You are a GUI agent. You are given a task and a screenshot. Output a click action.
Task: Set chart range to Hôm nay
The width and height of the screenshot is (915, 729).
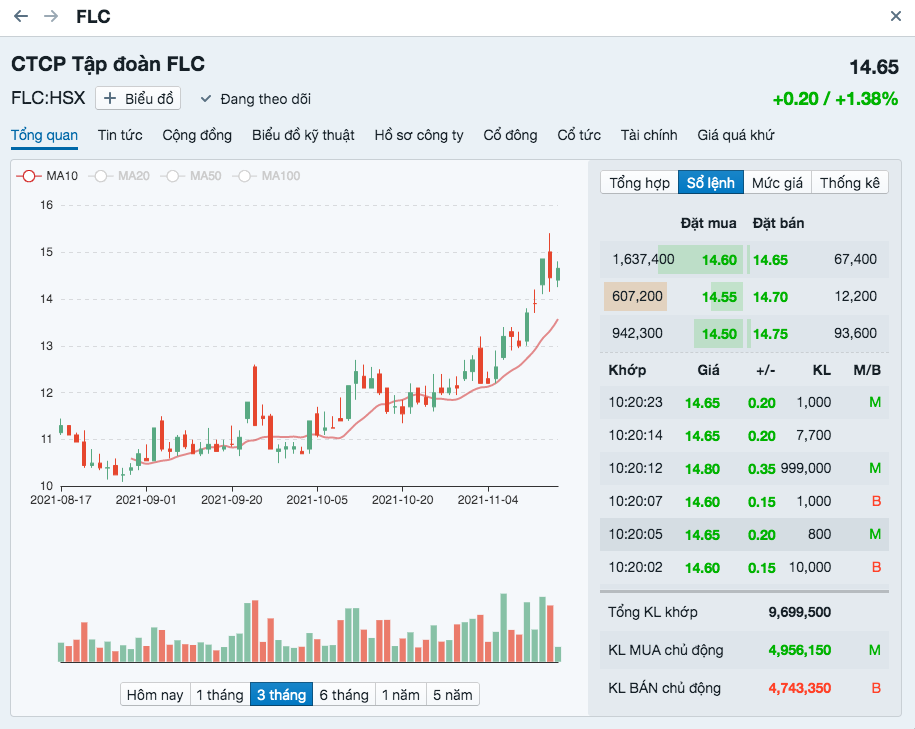click(x=155, y=695)
